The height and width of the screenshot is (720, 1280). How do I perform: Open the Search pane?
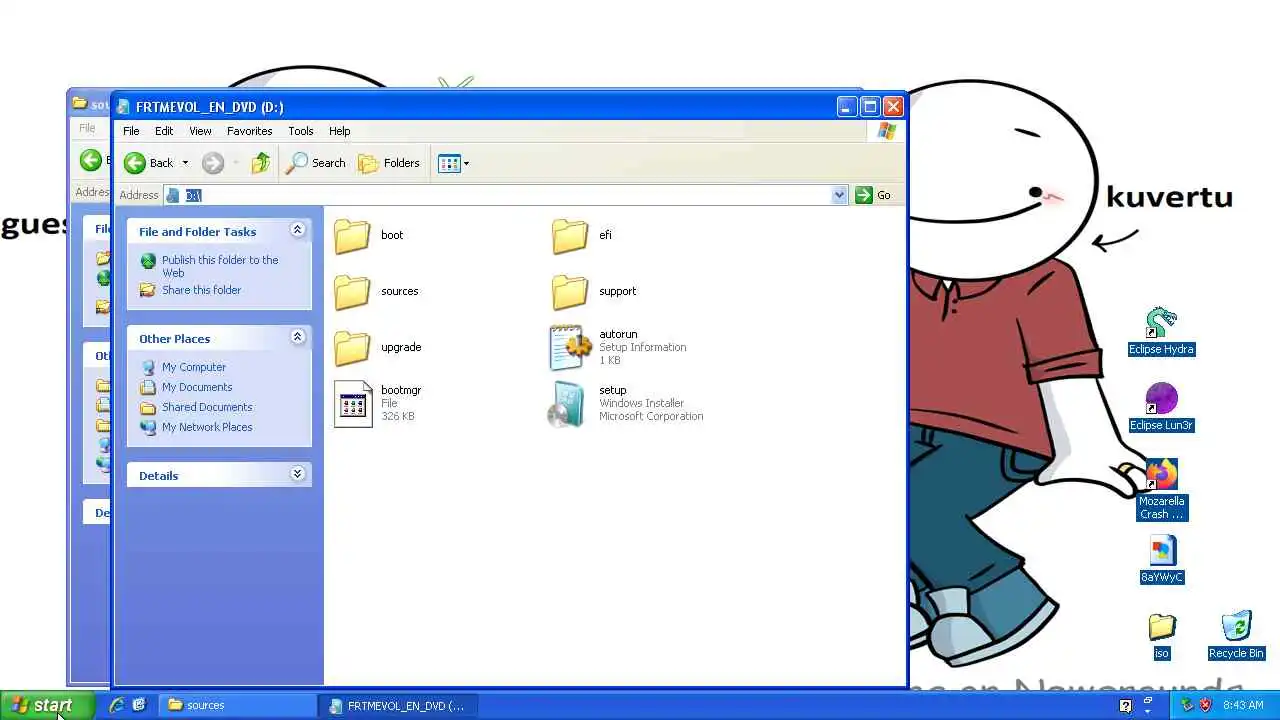(x=316, y=163)
